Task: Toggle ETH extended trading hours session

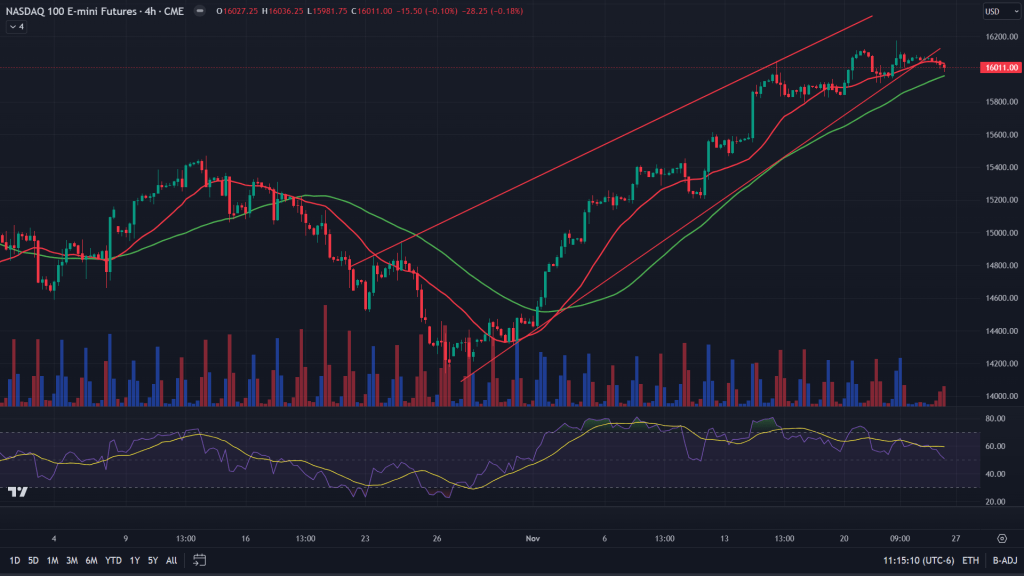Action: click(x=970, y=560)
